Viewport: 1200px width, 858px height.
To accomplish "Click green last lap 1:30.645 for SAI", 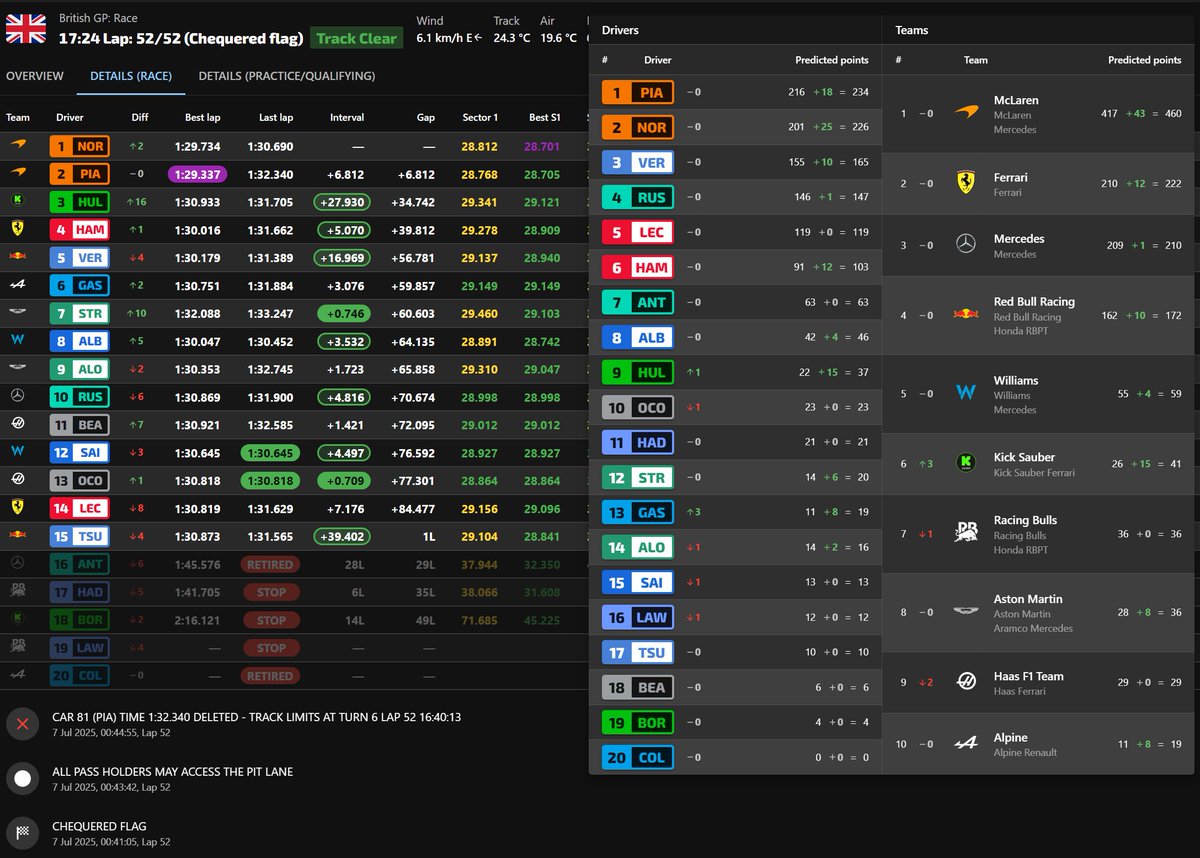I will coord(269,453).
